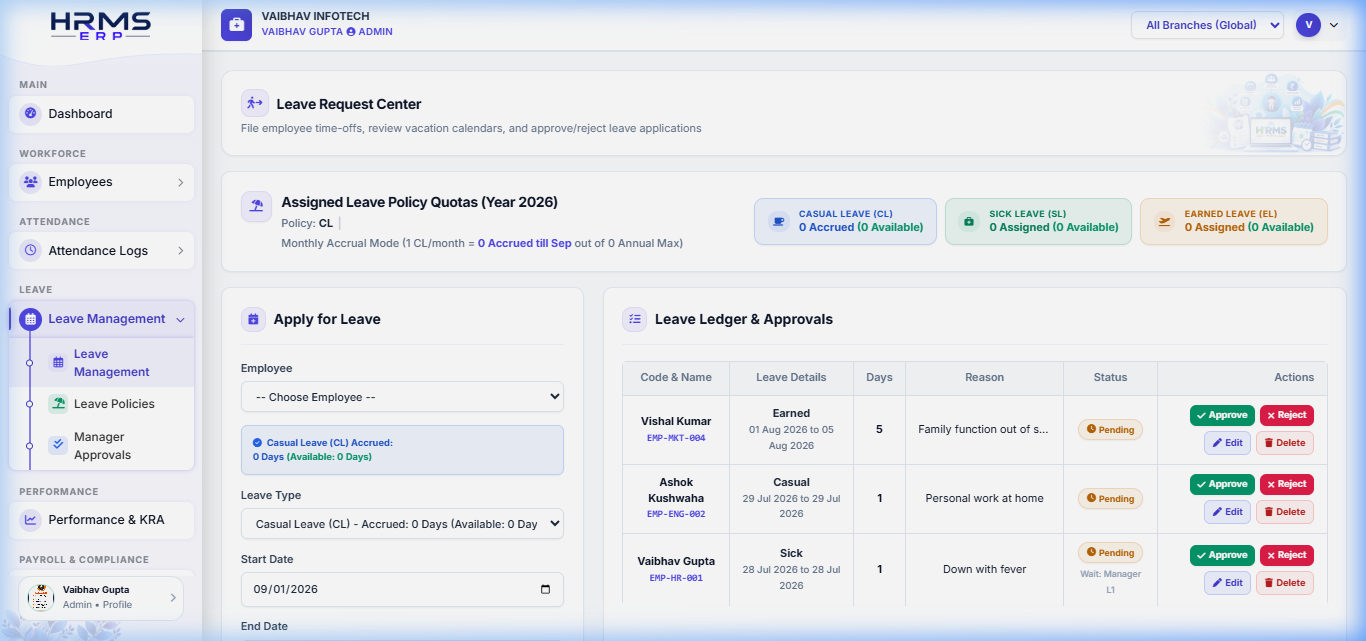Edit Vaibhav Gupta's leave entry
1366x641 pixels.
click(1227, 582)
